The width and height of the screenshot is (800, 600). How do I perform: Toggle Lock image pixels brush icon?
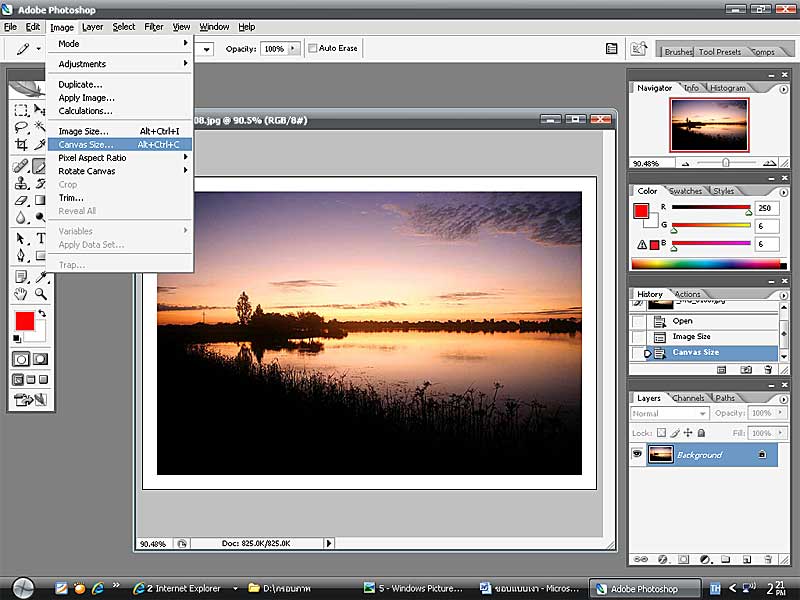tap(674, 433)
